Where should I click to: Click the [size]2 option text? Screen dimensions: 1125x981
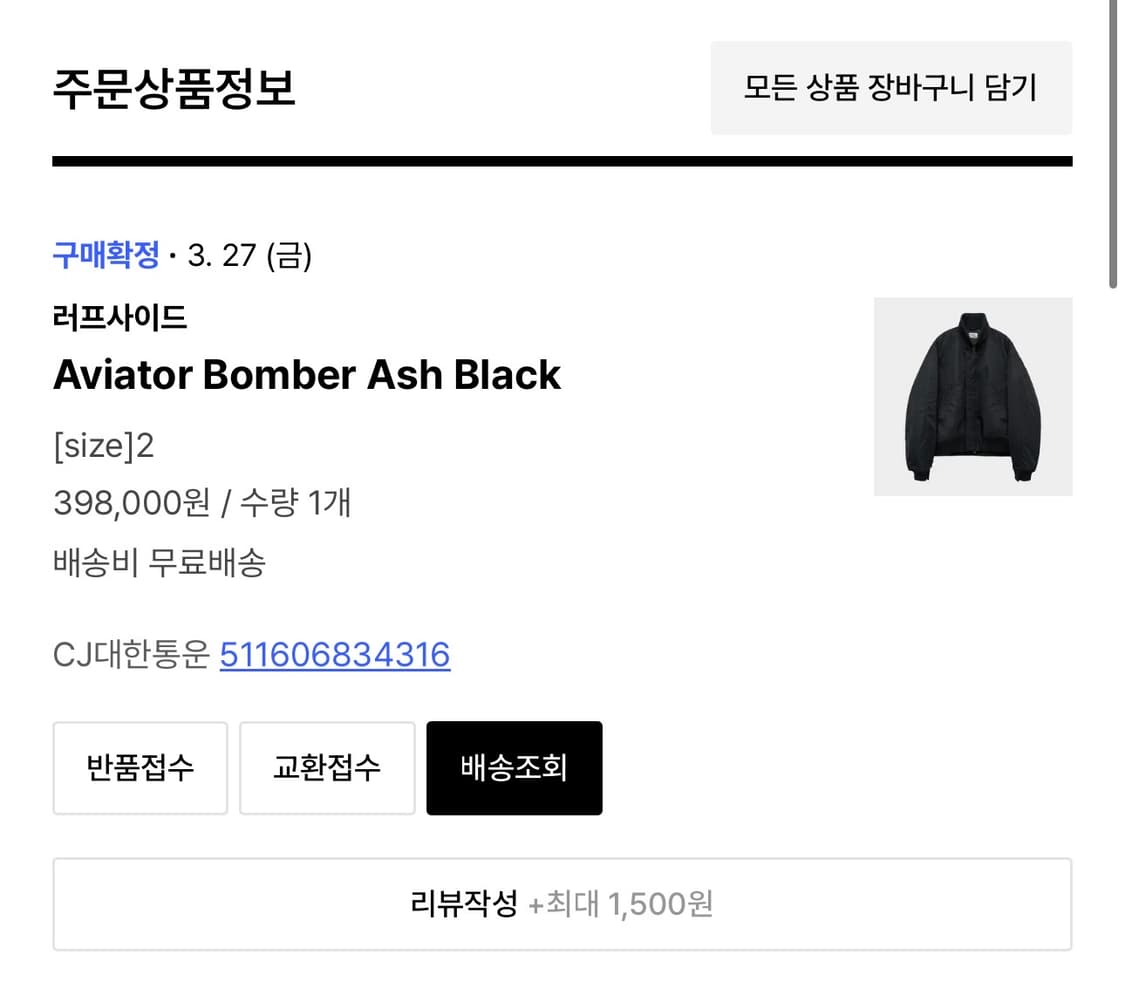[104, 446]
